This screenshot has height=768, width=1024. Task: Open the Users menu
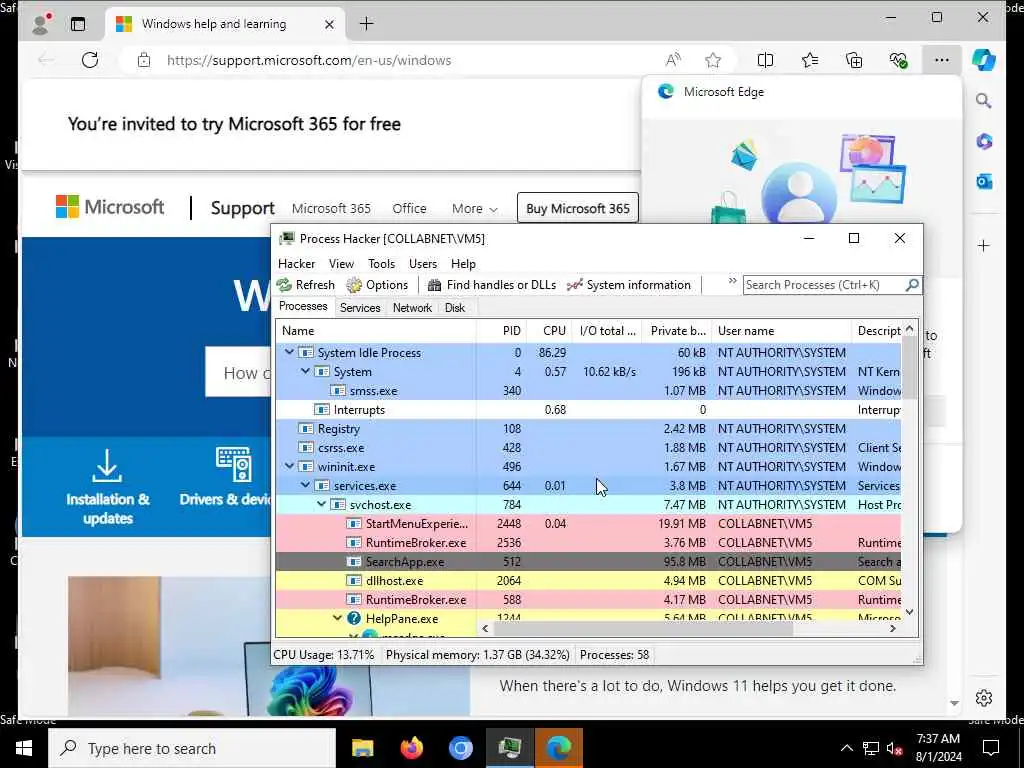(x=423, y=264)
